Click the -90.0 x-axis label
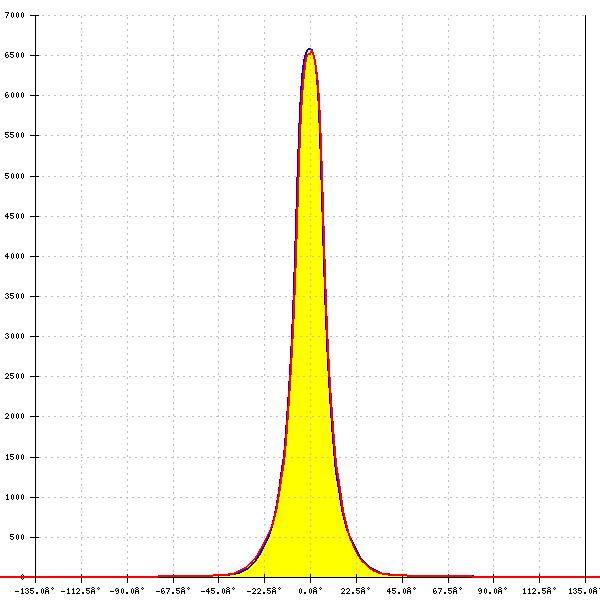 127,591
